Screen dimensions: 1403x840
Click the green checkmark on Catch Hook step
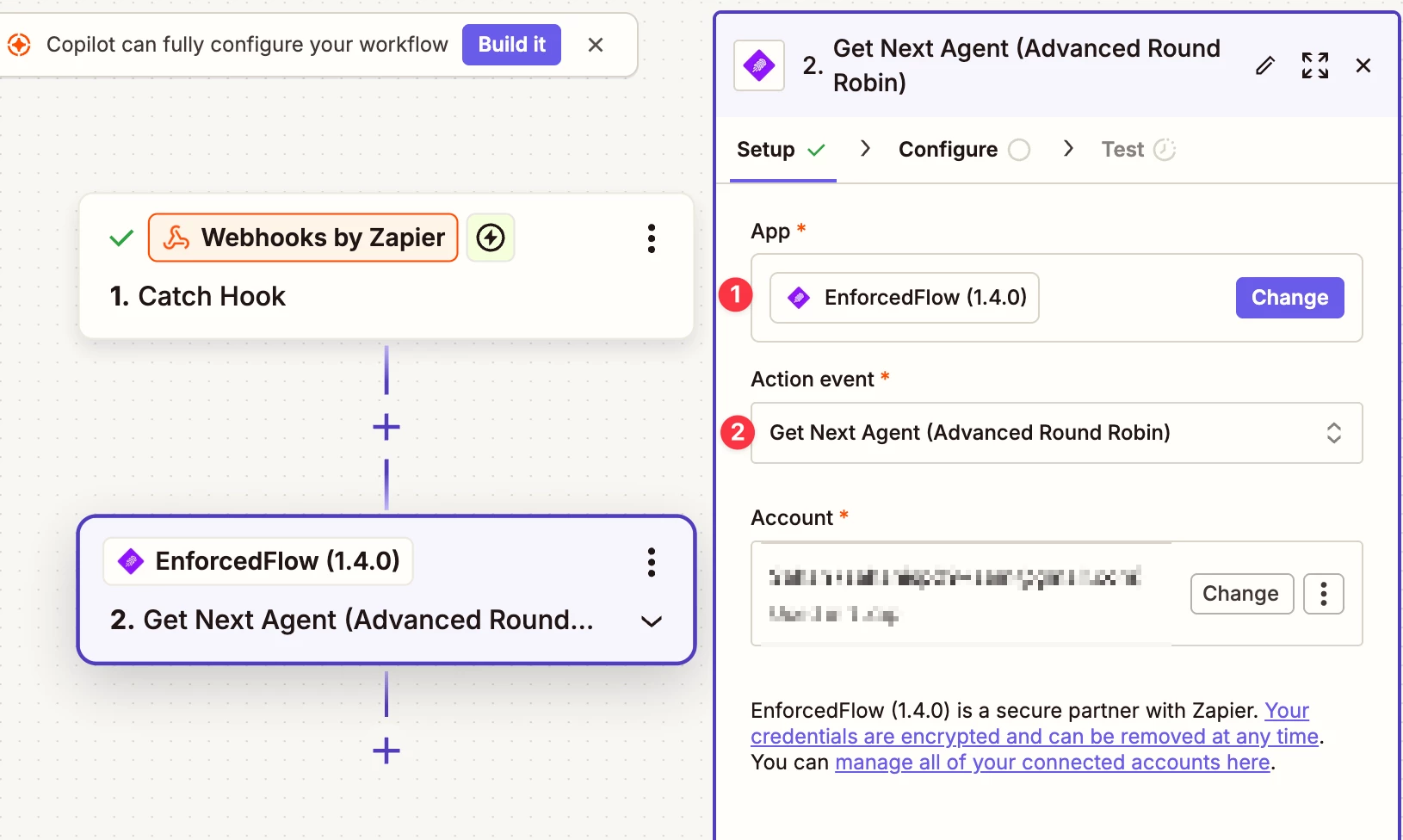tap(121, 238)
